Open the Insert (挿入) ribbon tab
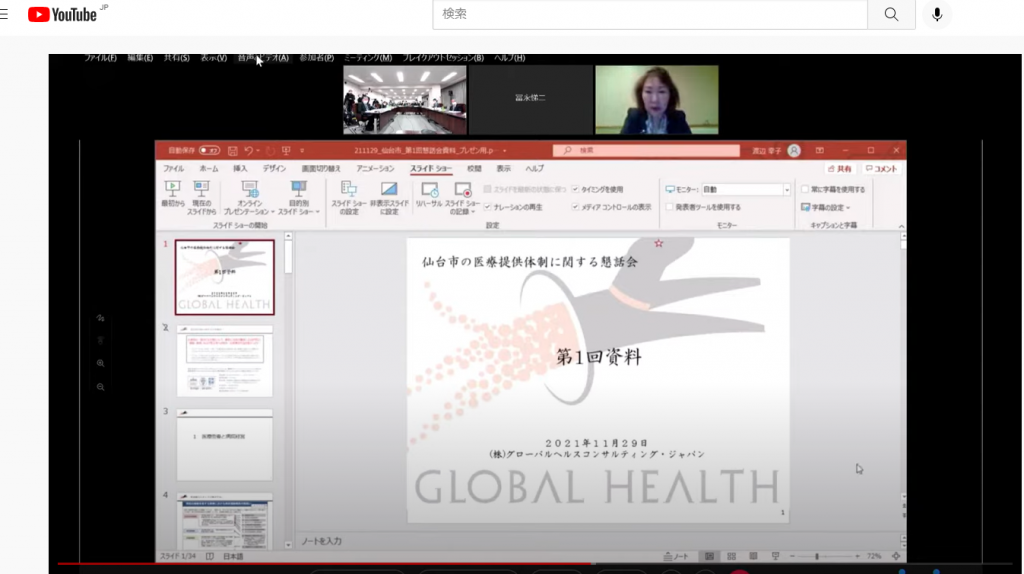This screenshot has width=1024, height=574. tap(240, 169)
